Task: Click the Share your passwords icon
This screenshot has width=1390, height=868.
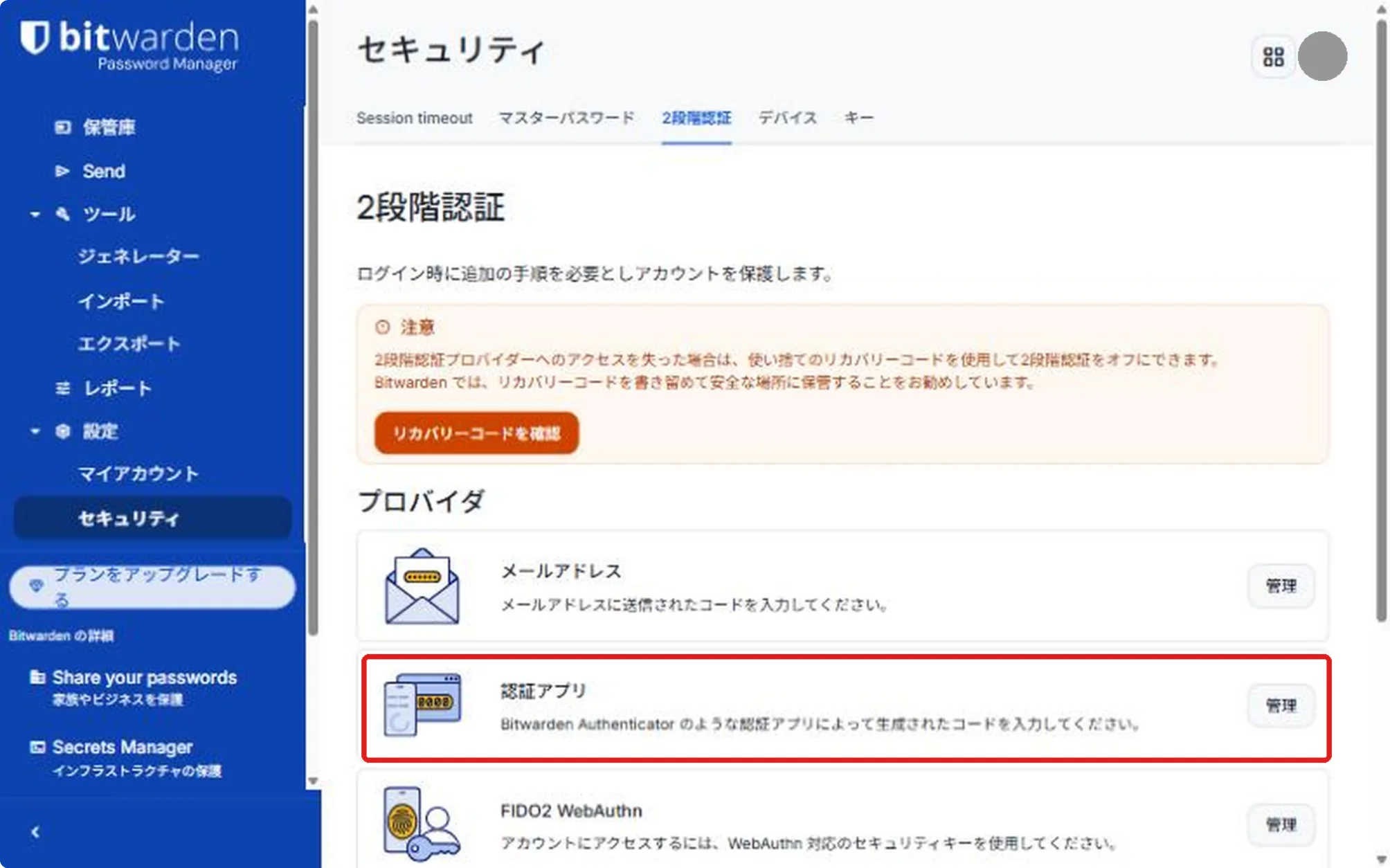Action: click(37, 677)
